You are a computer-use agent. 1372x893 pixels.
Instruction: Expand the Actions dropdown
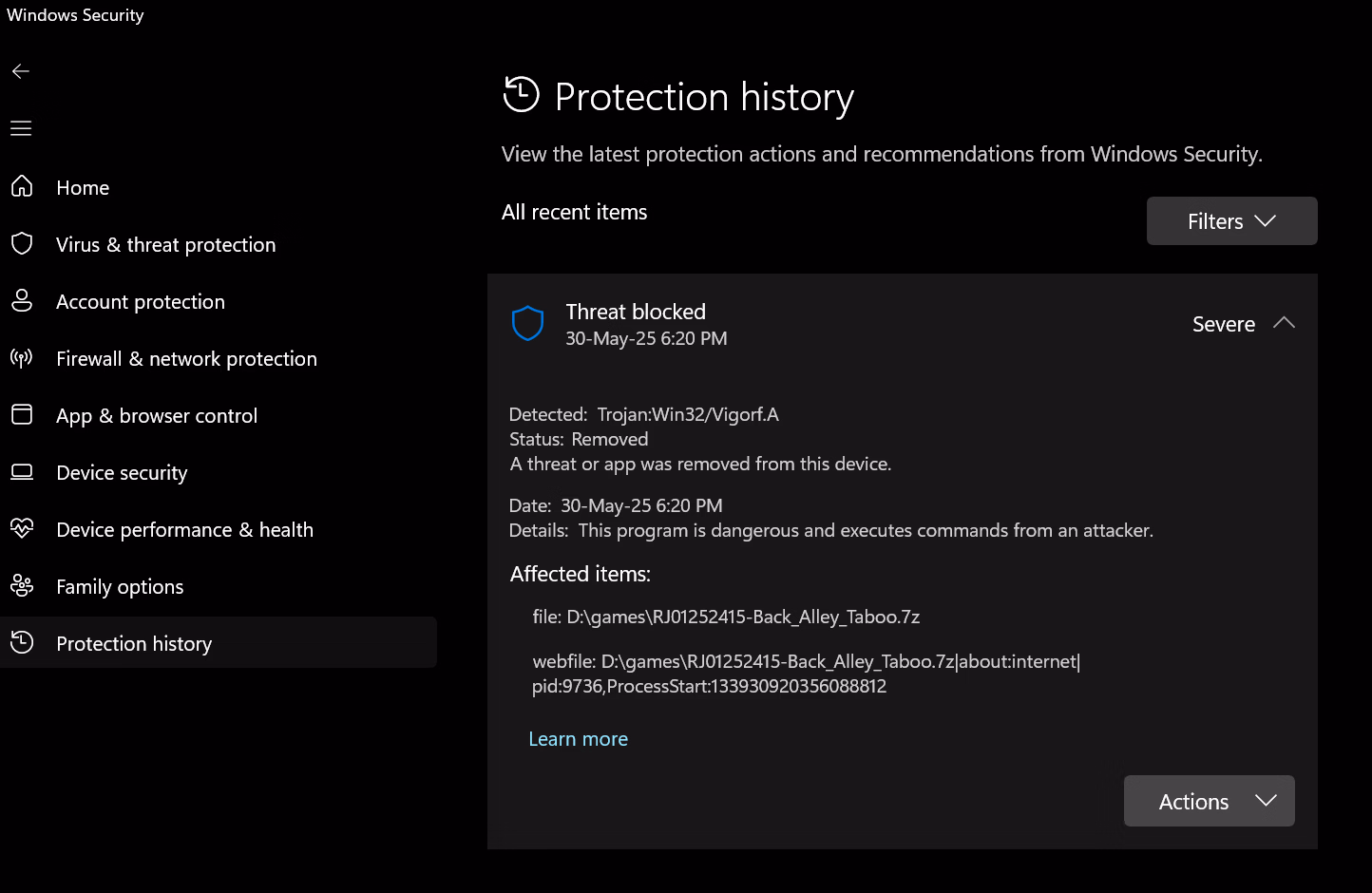pyautogui.click(x=1209, y=801)
